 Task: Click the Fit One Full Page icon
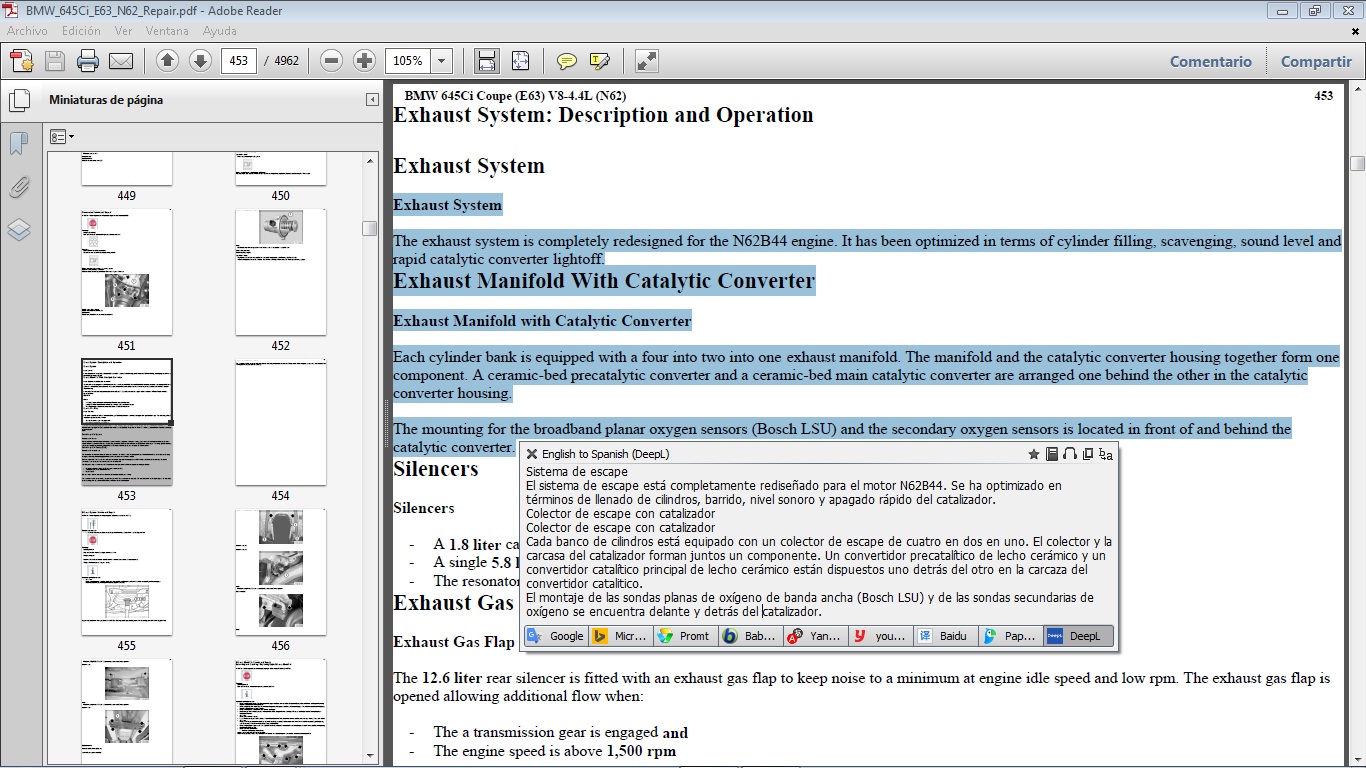(x=520, y=61)
